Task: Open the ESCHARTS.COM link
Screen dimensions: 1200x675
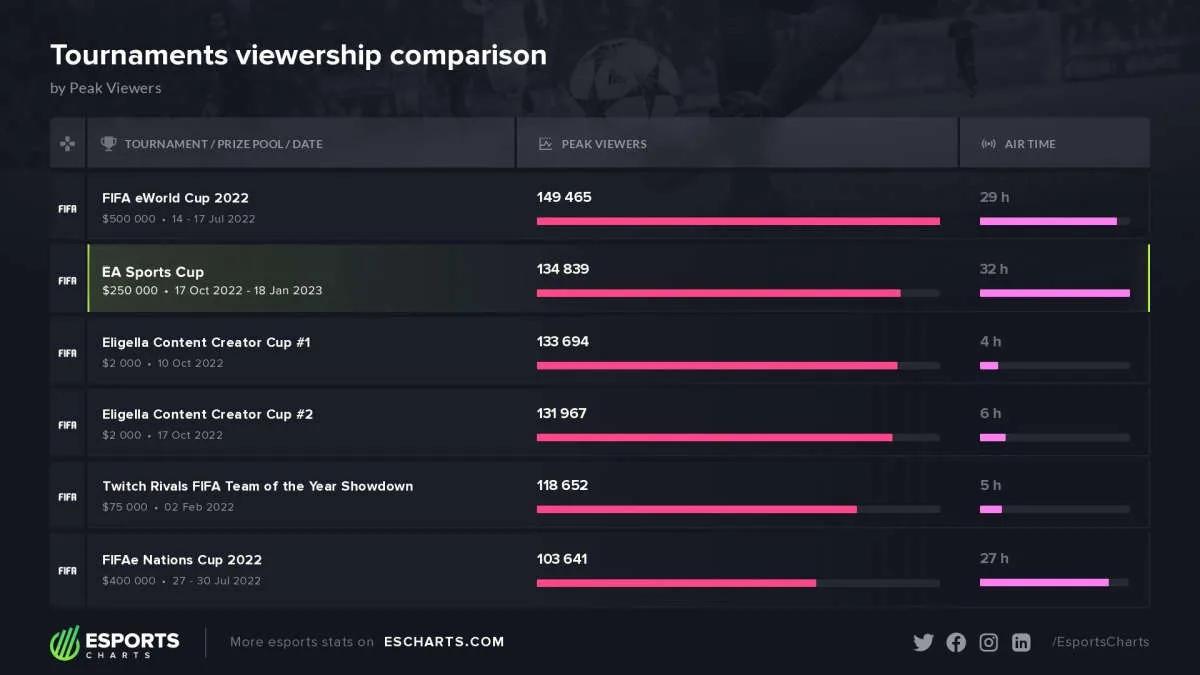Action: 444,642
